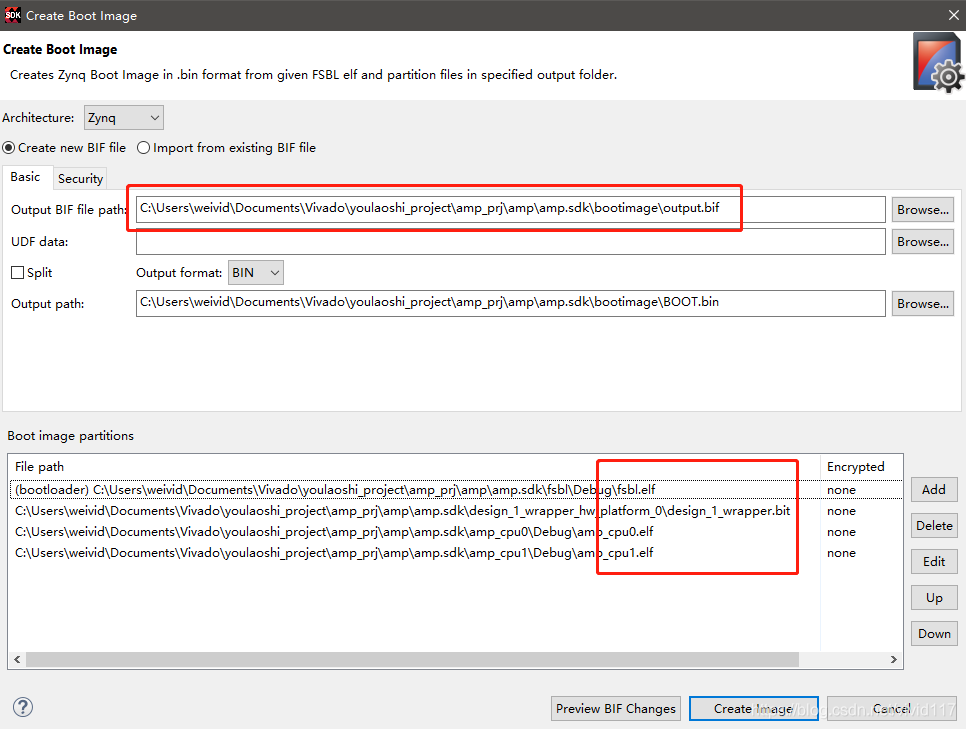Image resolution: width=966 pixels, height=729 pixels.
Task: Browse for Output path BOOT.bin
Action: click(x=922, y=304)
